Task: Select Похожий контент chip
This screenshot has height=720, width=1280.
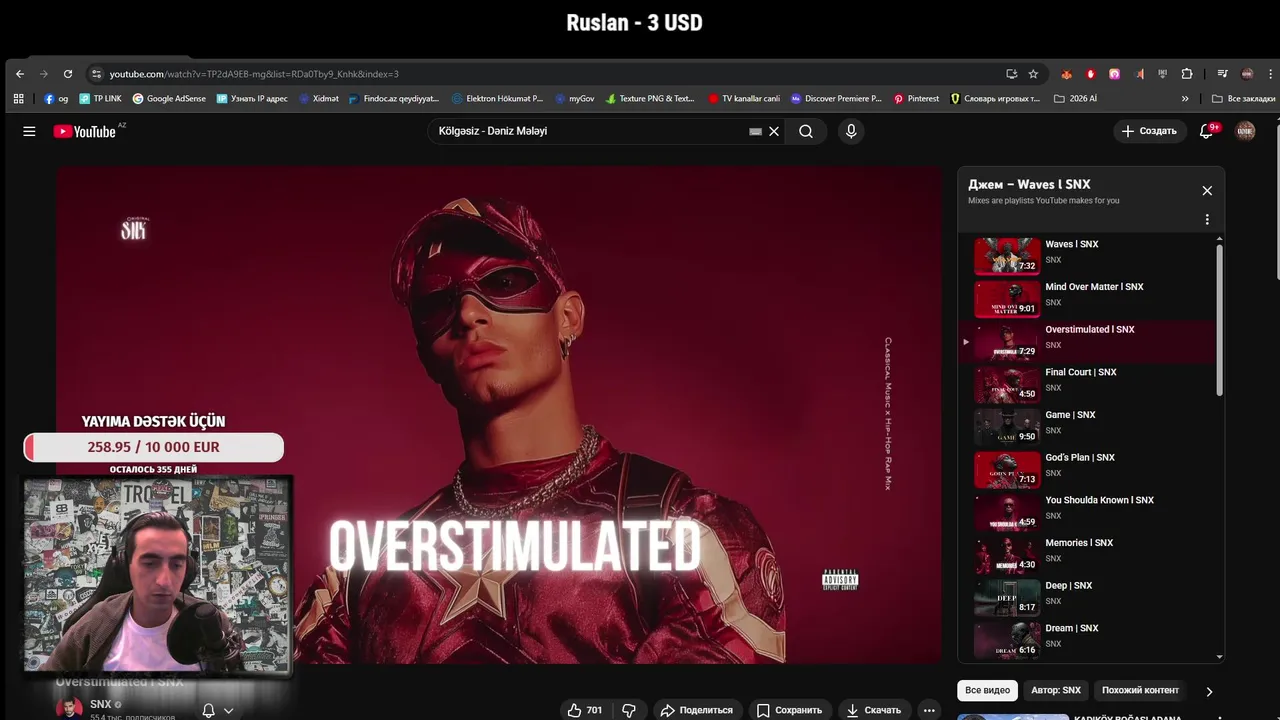Action: click(x=1140, y=690)
